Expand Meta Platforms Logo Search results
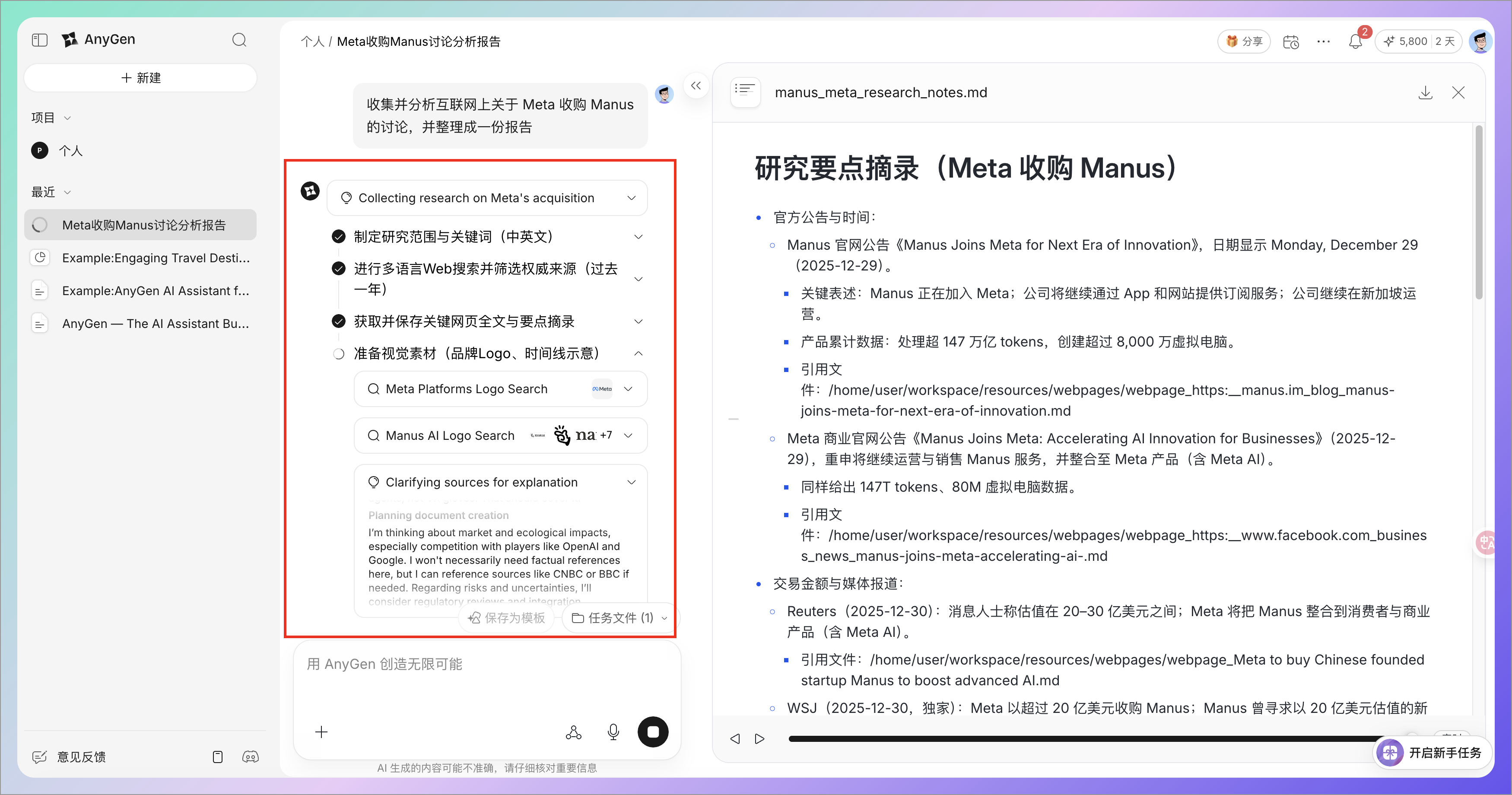Viewport: 1512px width, 795px height. [628, 389]
